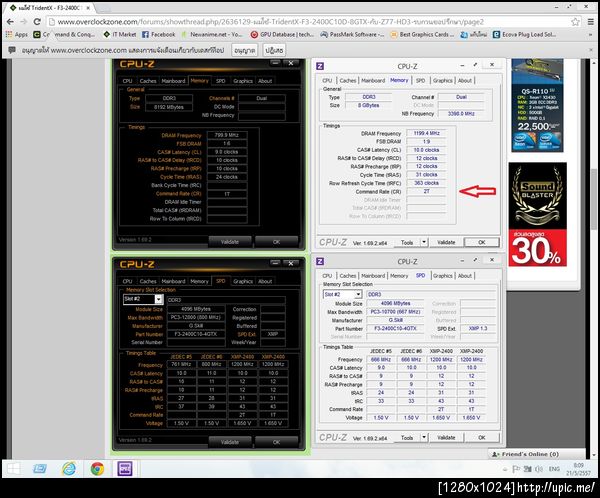Open the Windows Start button

tap(13, 469)
